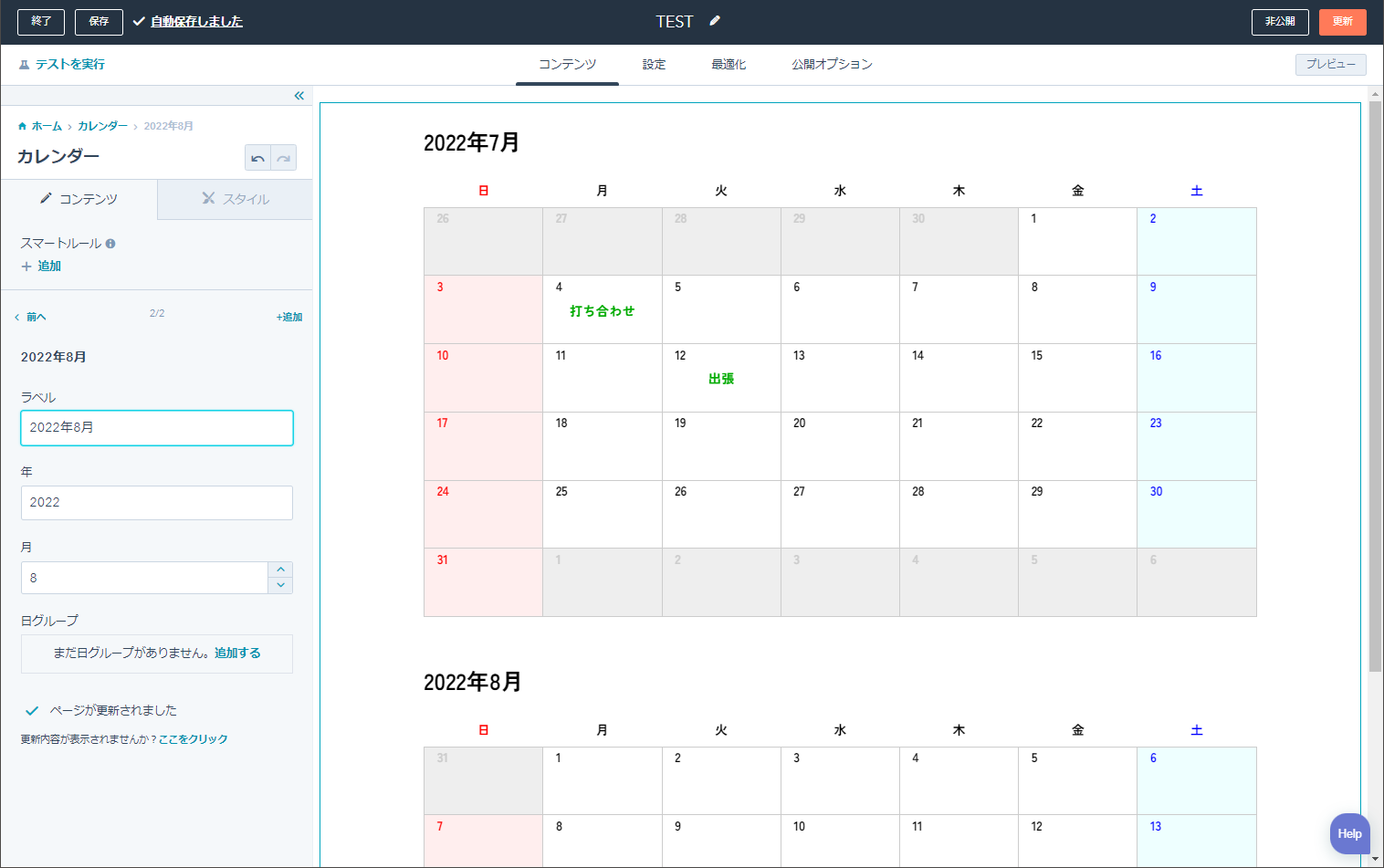Click the July 30 Saturday cell

coord(1197,514)
